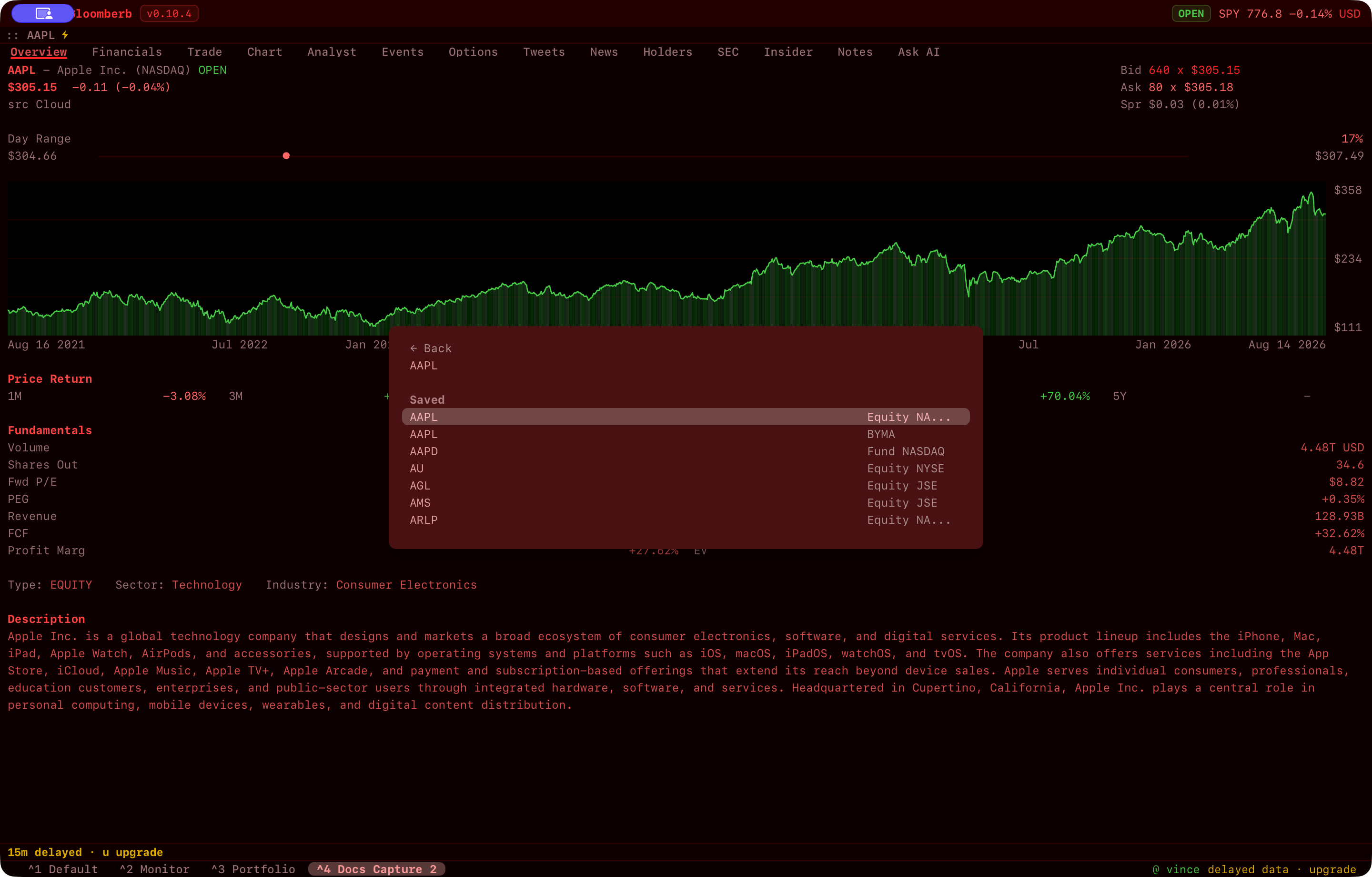Screen dimensions: 1372x877
Task: Select the AAPL BYMA search result
Action: click(686, 434)
